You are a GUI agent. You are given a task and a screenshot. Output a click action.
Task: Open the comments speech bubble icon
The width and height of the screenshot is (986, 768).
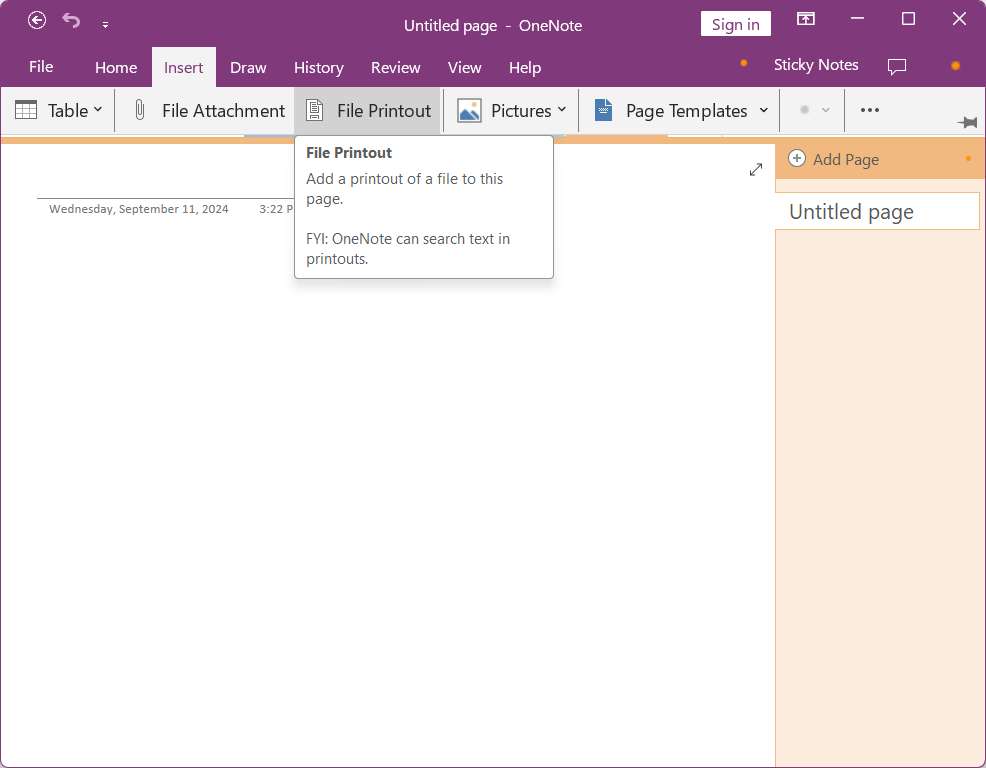pos(897,66)
